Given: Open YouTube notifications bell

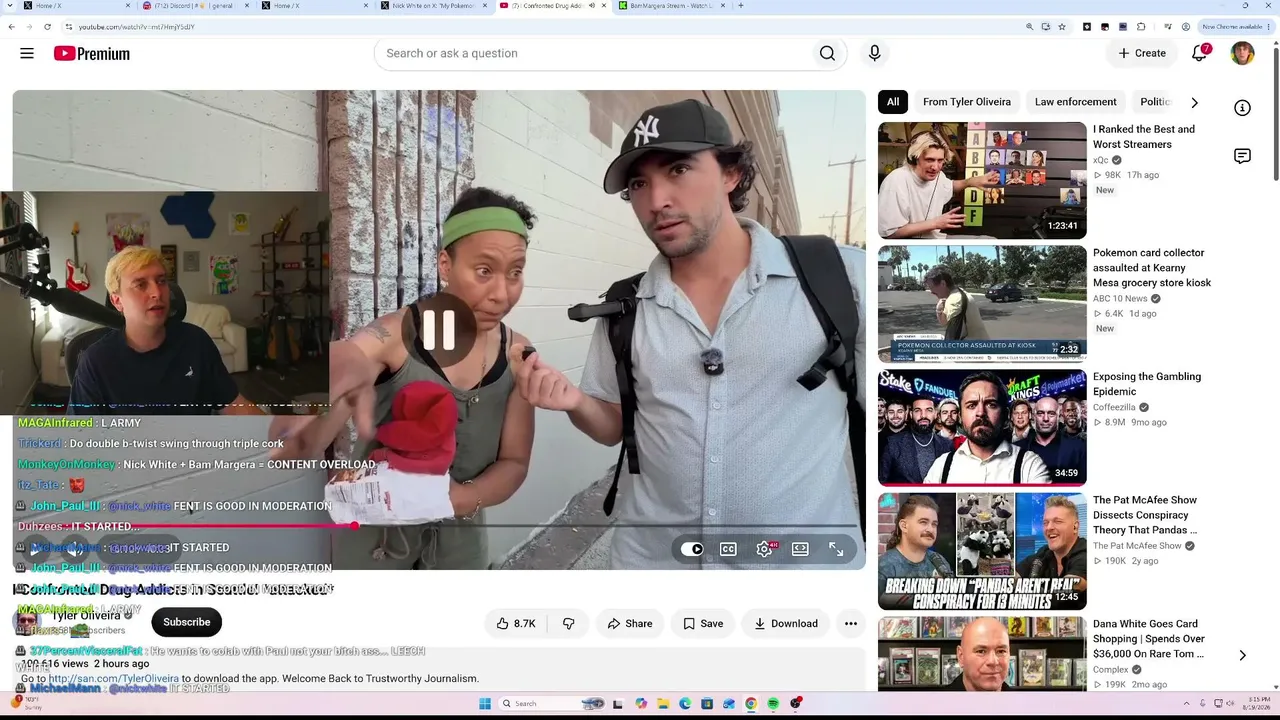Looking at the screenshot, I should 1200,53.
